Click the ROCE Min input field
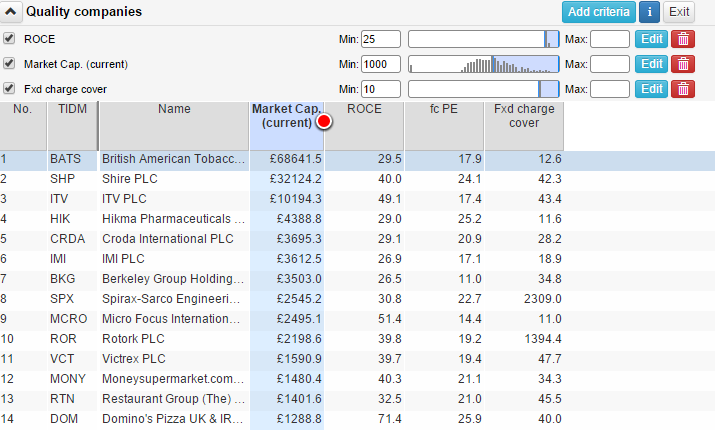Viewport: 715px width, 430px height. coord(381,39)
